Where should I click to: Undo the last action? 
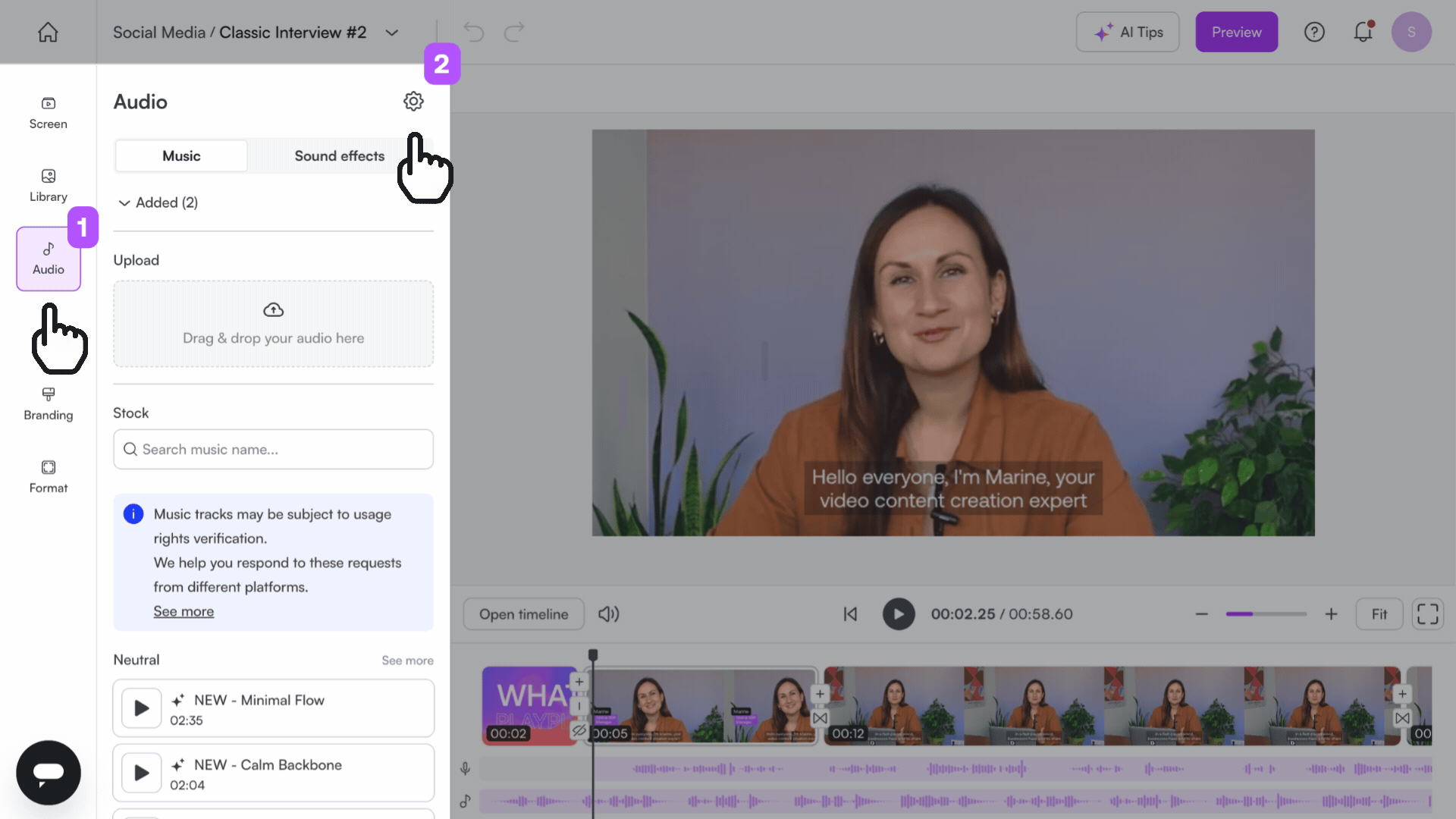pos(474,32)
